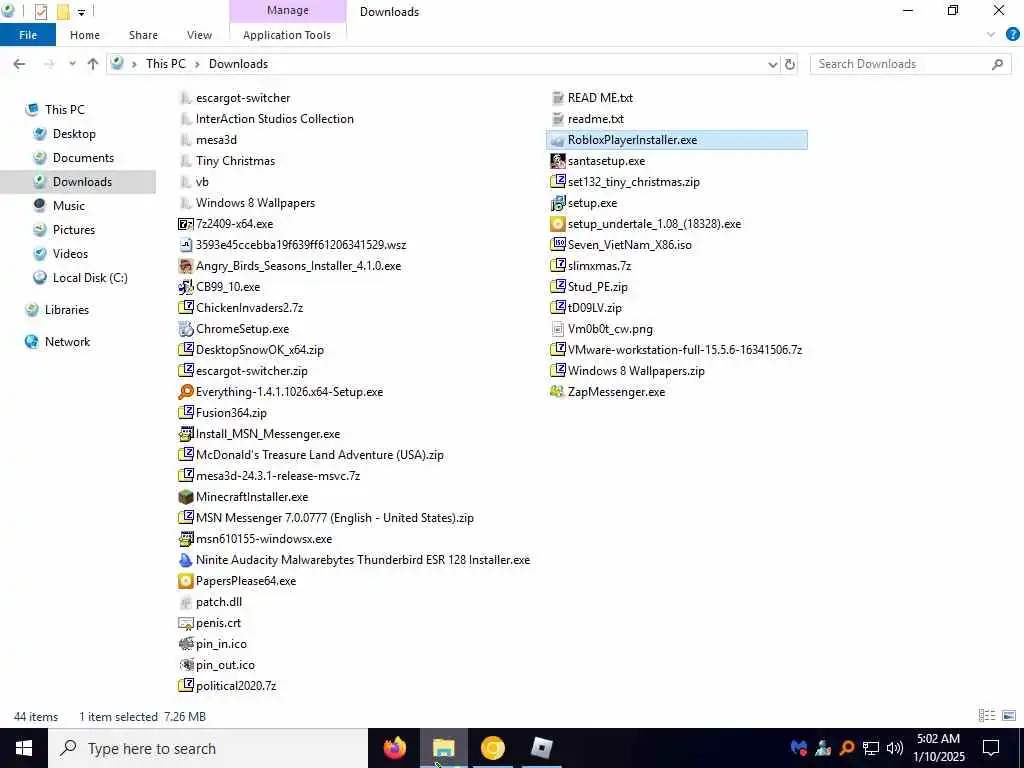Screen dimensions: 1024x768
Task: Select the CB99_10.exe icon
Action: pos(185,287)
